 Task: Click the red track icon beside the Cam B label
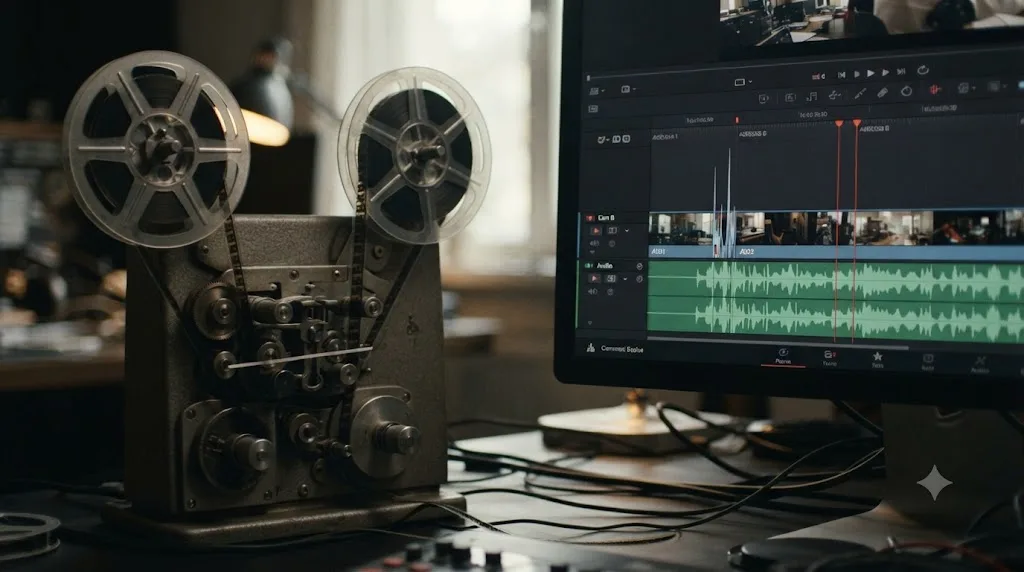(588, 218)
